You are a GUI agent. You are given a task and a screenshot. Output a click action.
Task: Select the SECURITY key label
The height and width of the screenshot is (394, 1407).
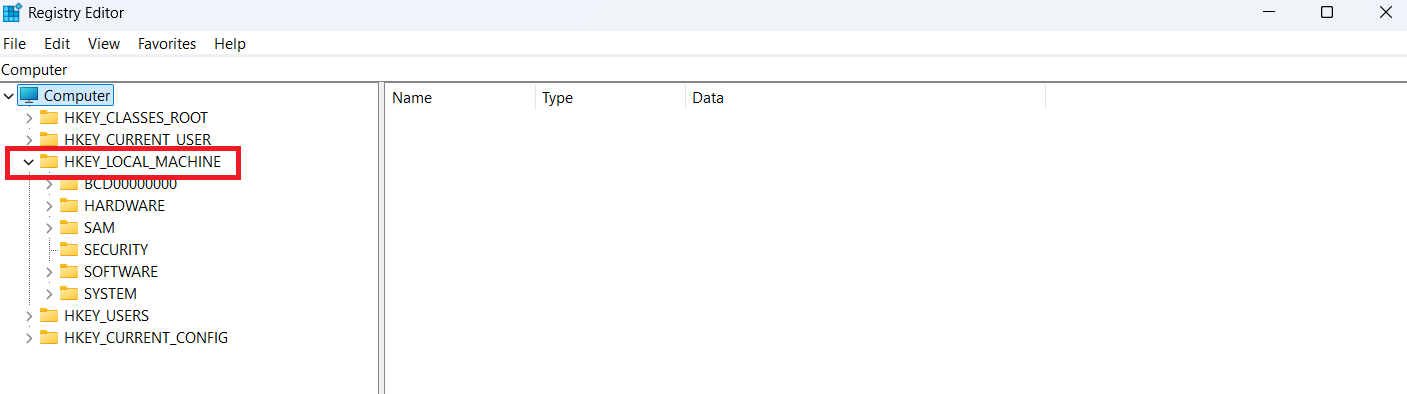[x=116, y=249]
